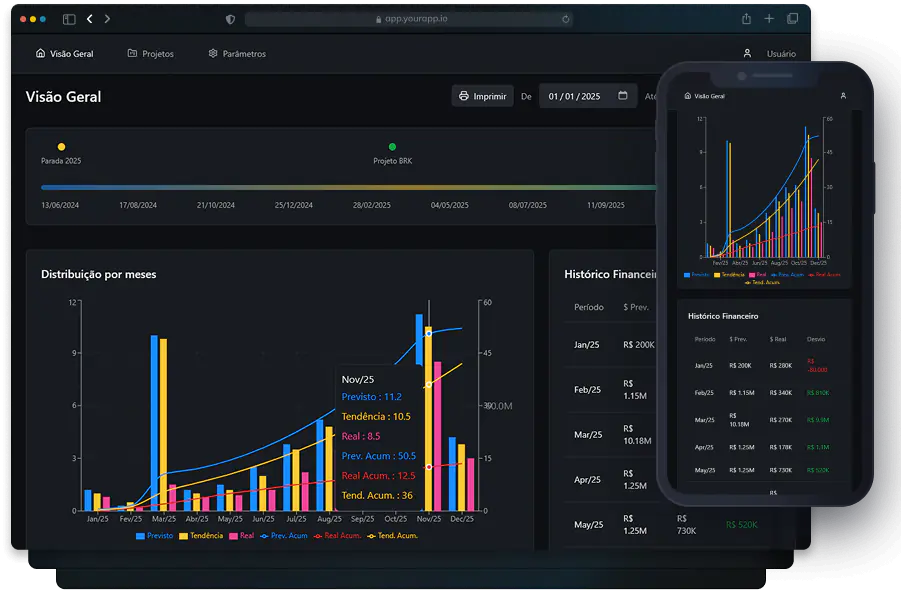Select the Visão Geral navigation item

coord(64,53)
